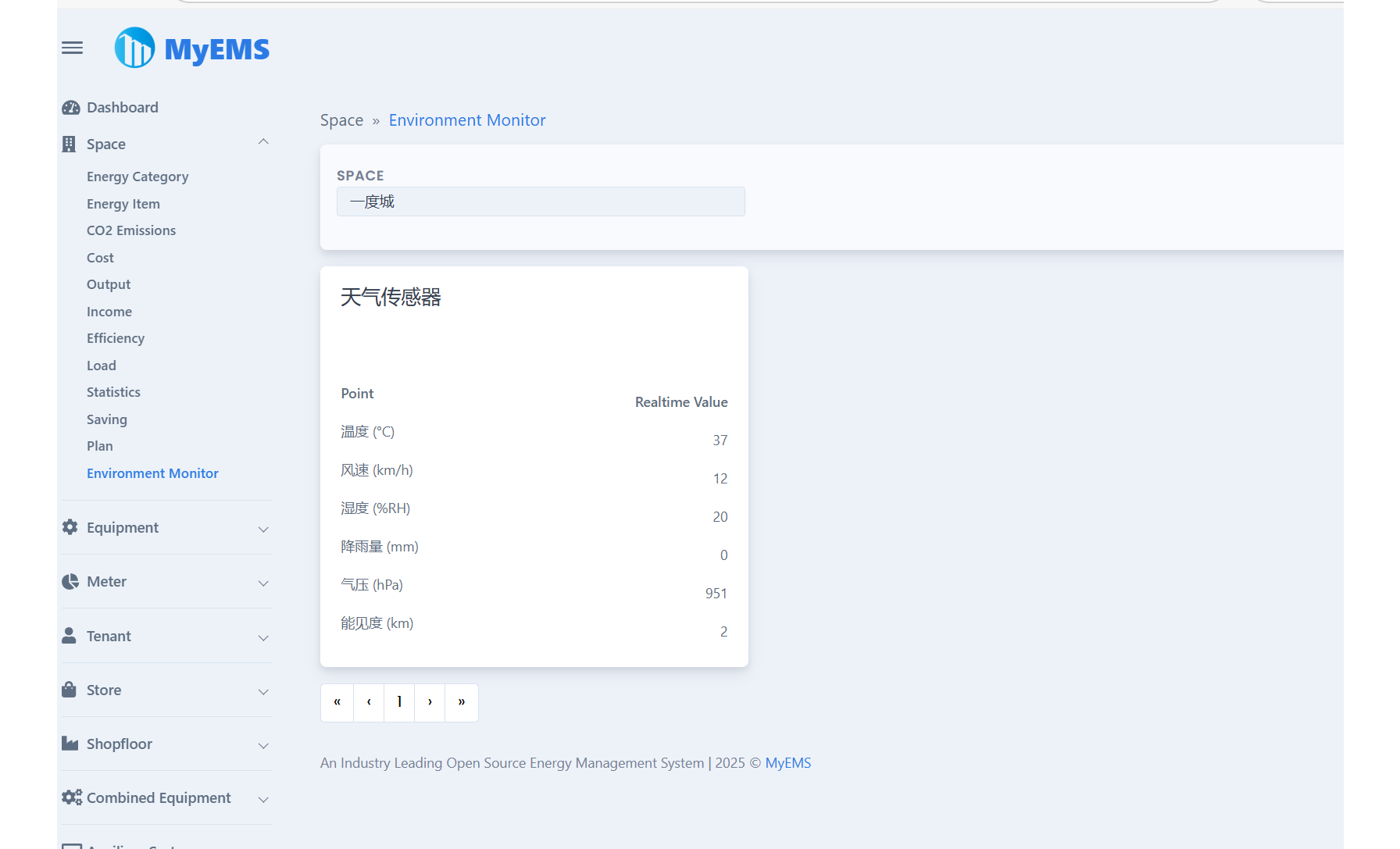Expand the Meter section
Viewport: 1400px width, 849px height.
(x=263, y=582)
